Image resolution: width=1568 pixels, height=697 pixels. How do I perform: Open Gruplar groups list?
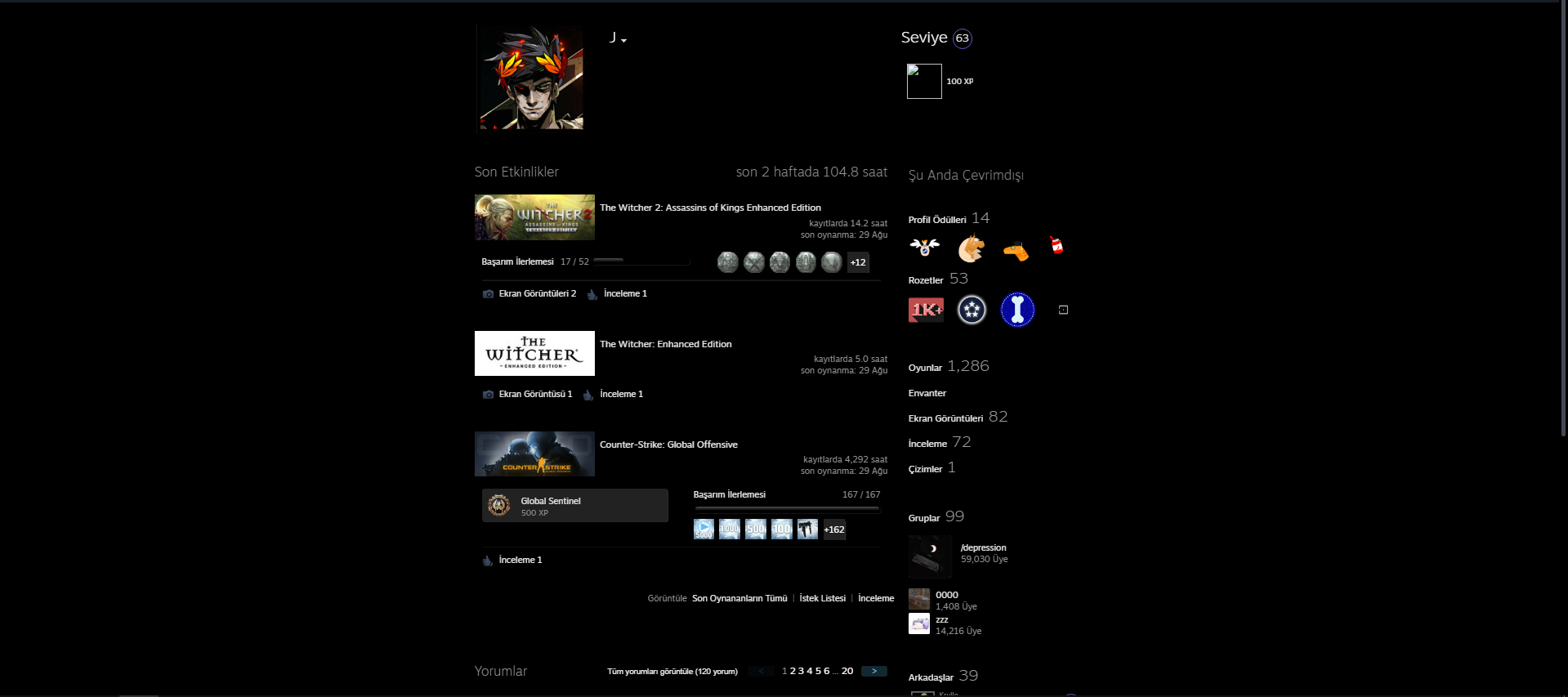[924, 518]
